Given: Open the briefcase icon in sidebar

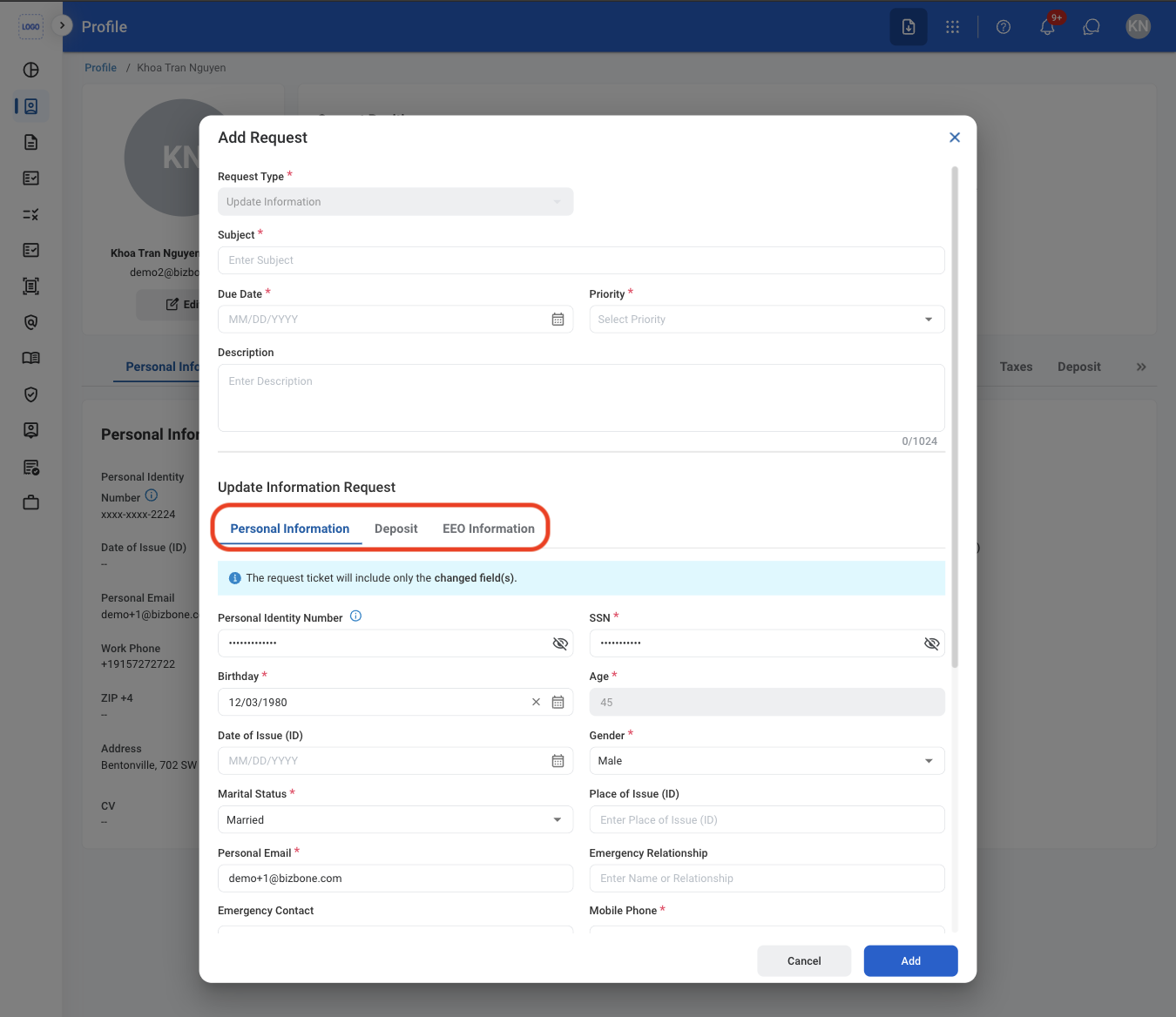Looking at the screenshot, I should coord(31,502).
